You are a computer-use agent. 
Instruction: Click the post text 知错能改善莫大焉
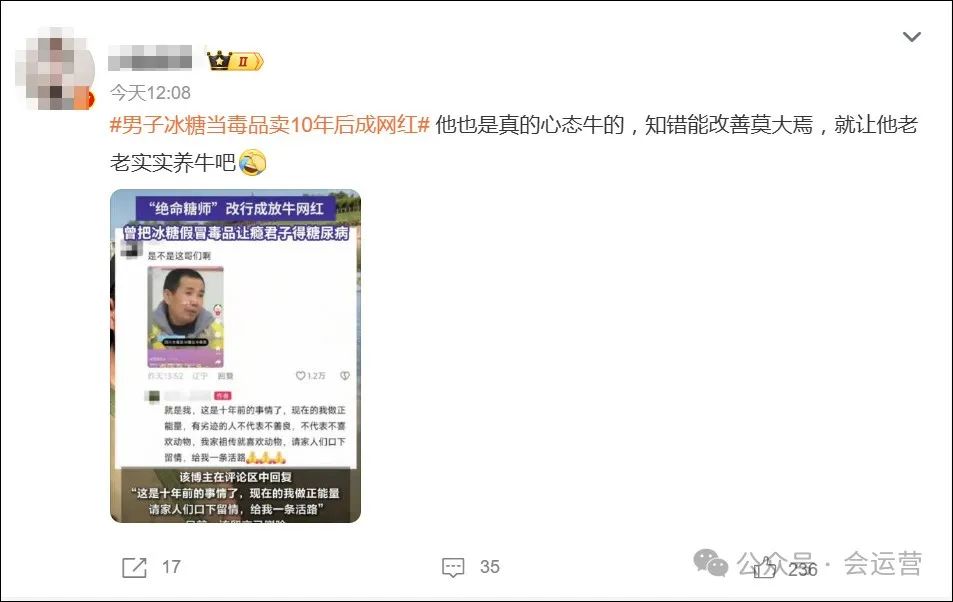click(728, 125)
